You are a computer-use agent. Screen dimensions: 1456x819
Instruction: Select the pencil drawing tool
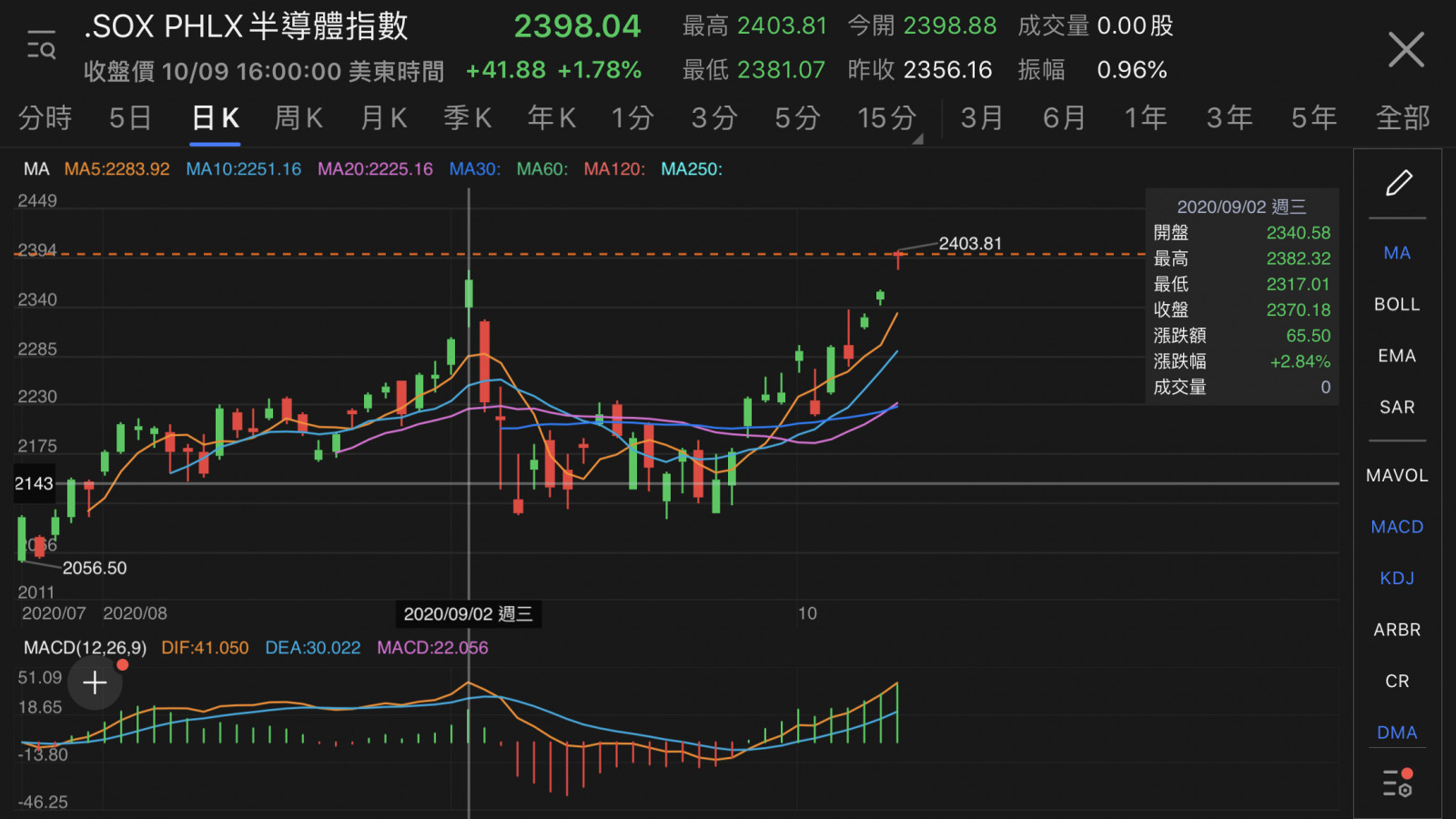[1399, 183]
